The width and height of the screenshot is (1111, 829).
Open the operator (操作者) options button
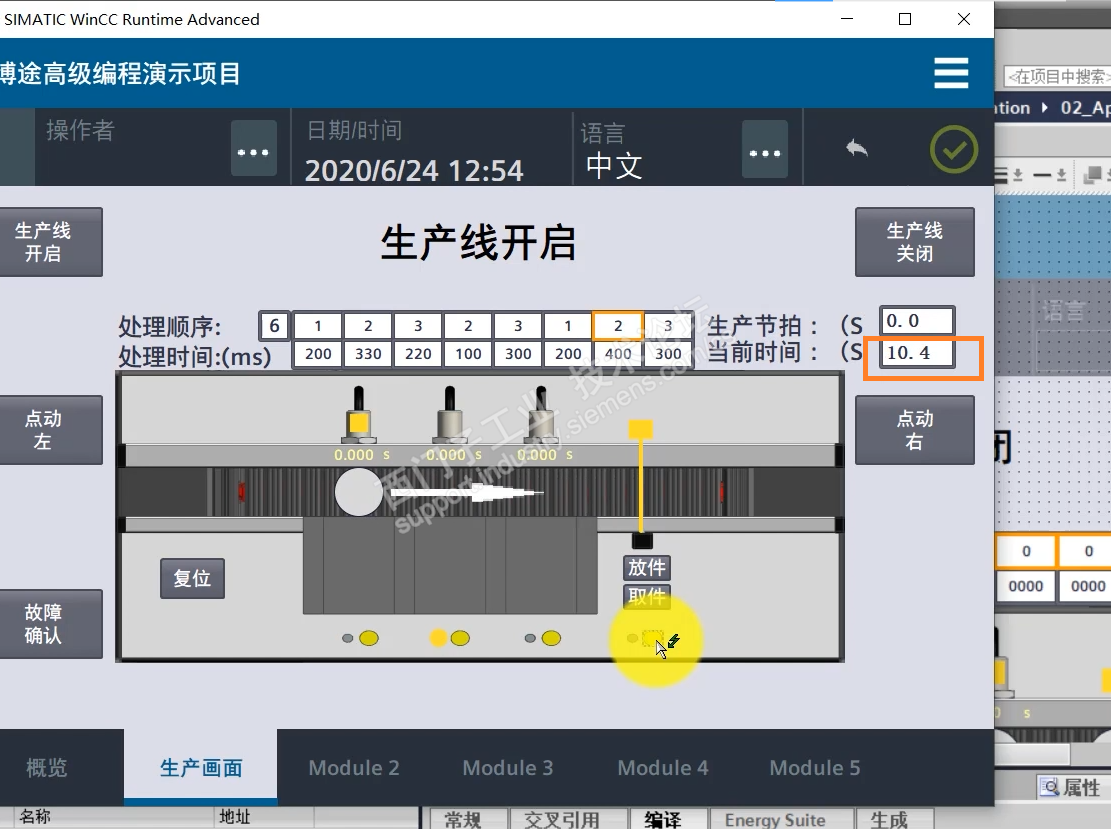pyautogui.click(x=254, y=149)
